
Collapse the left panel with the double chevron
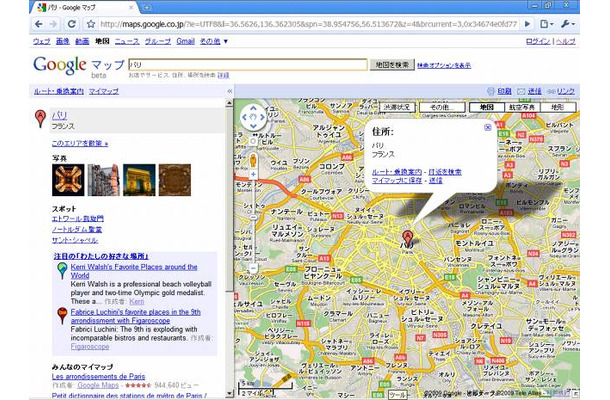tap(230, 91)
